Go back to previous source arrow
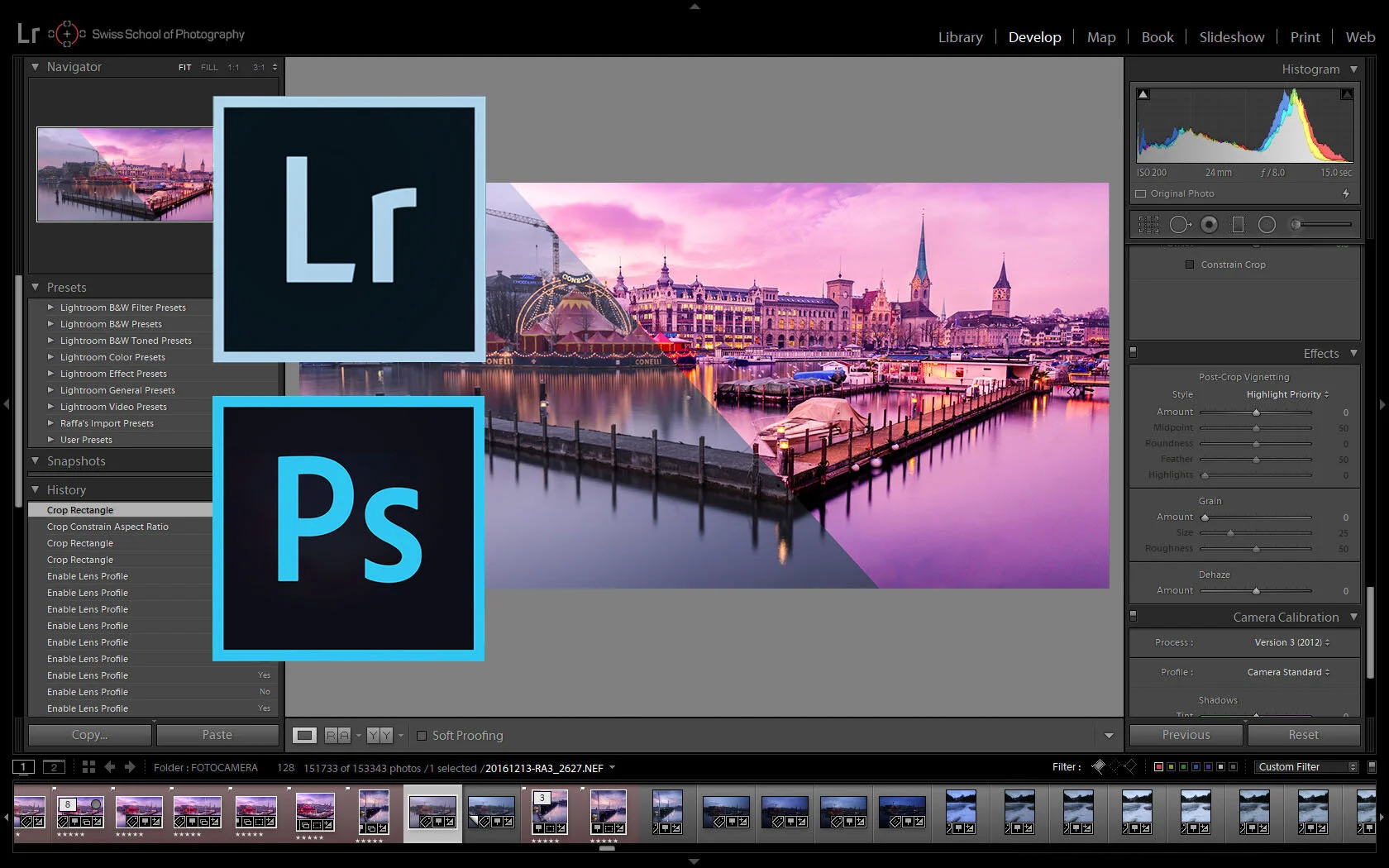This screenshot has height=868, width=1389. [110, 767]
